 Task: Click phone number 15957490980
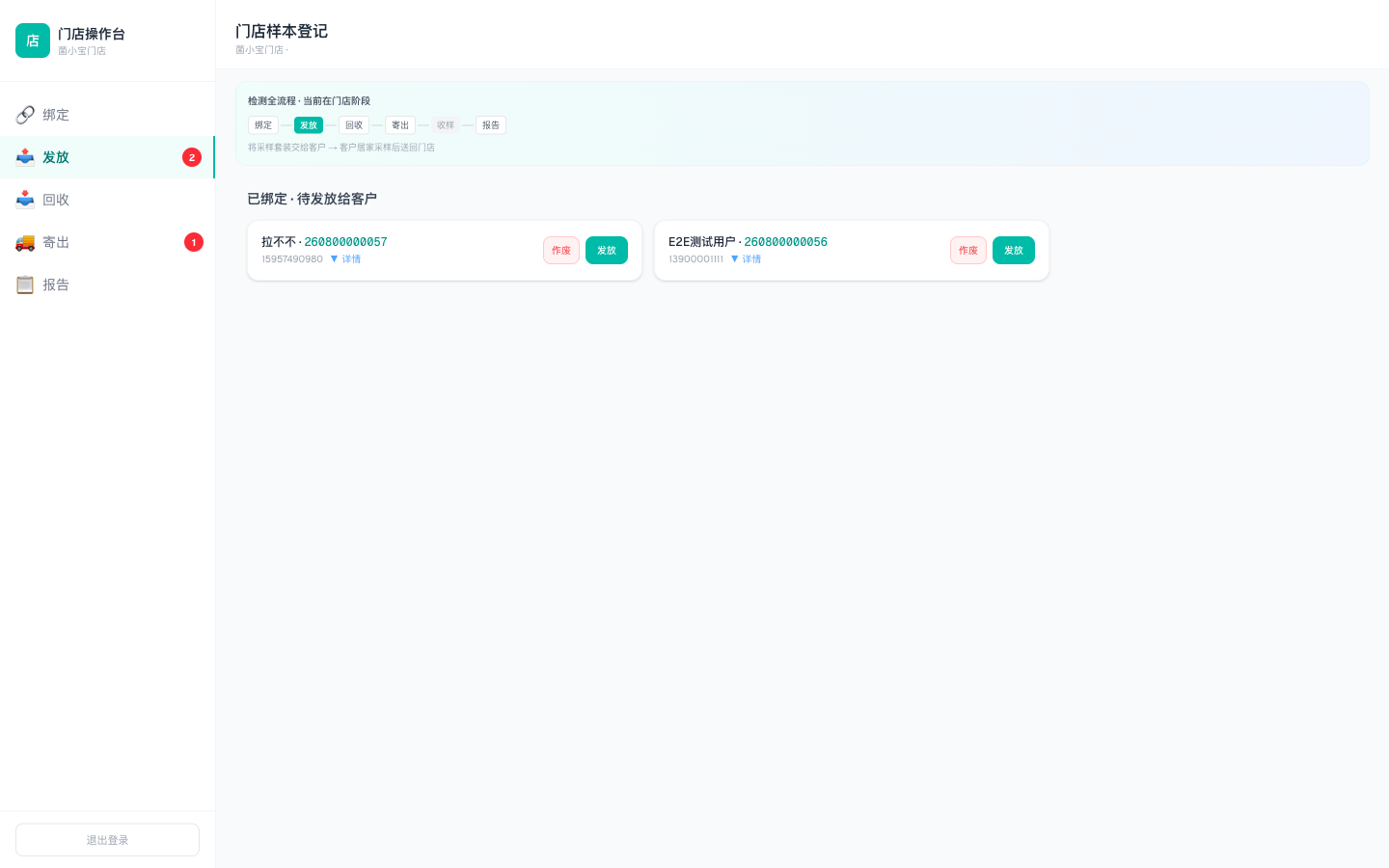coord(292,259)
